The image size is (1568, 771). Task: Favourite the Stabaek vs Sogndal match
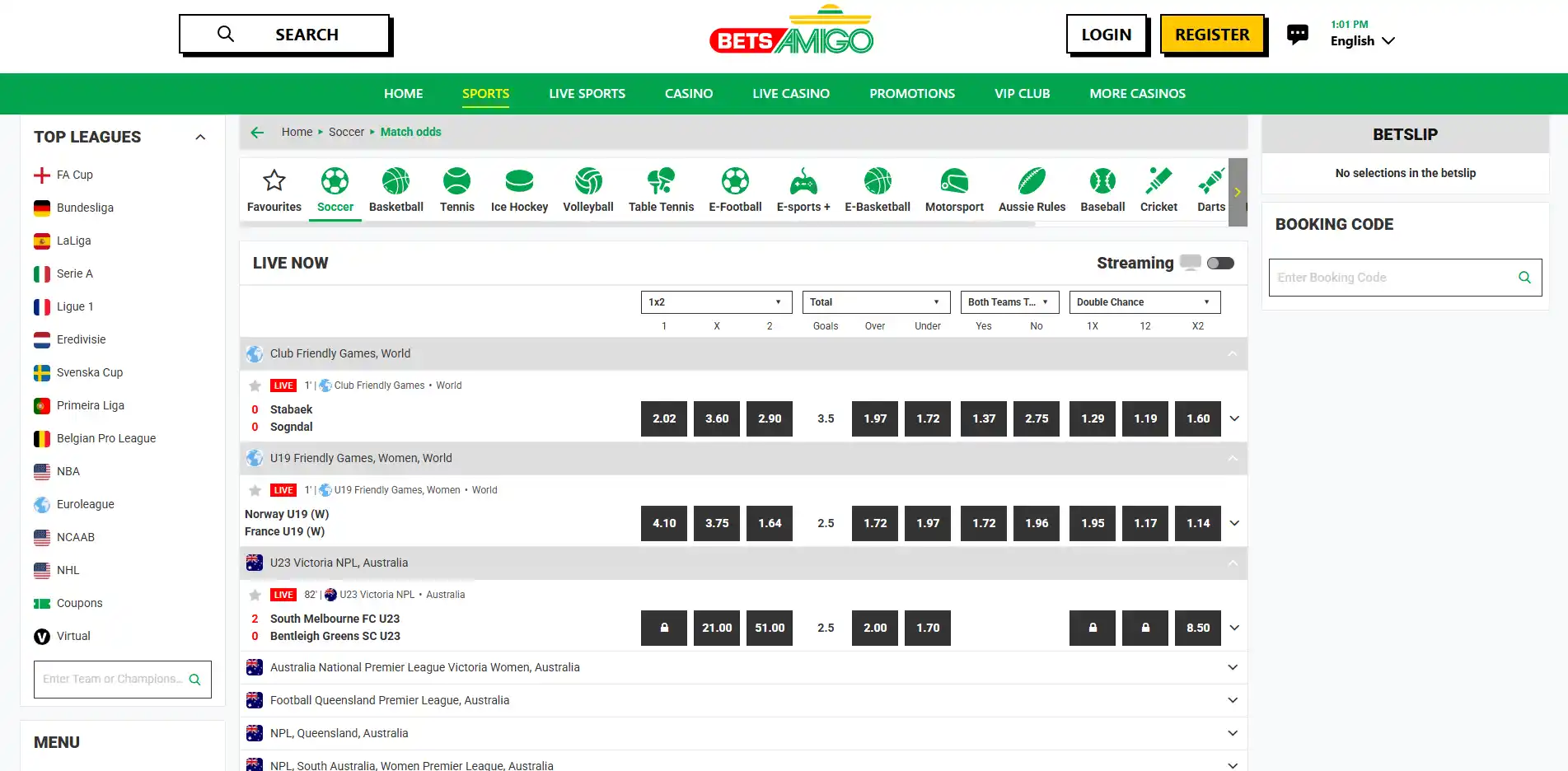[255, 385]
